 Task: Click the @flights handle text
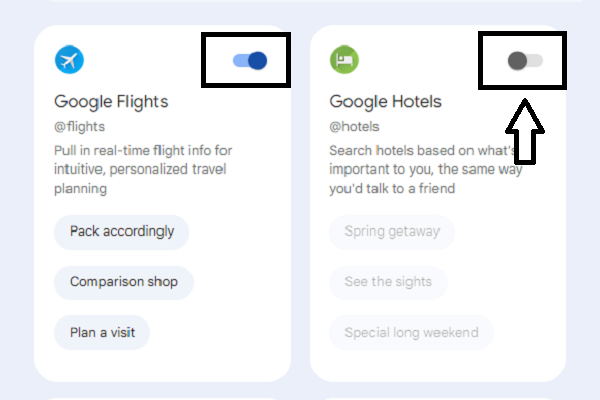[x=79, y=126]
